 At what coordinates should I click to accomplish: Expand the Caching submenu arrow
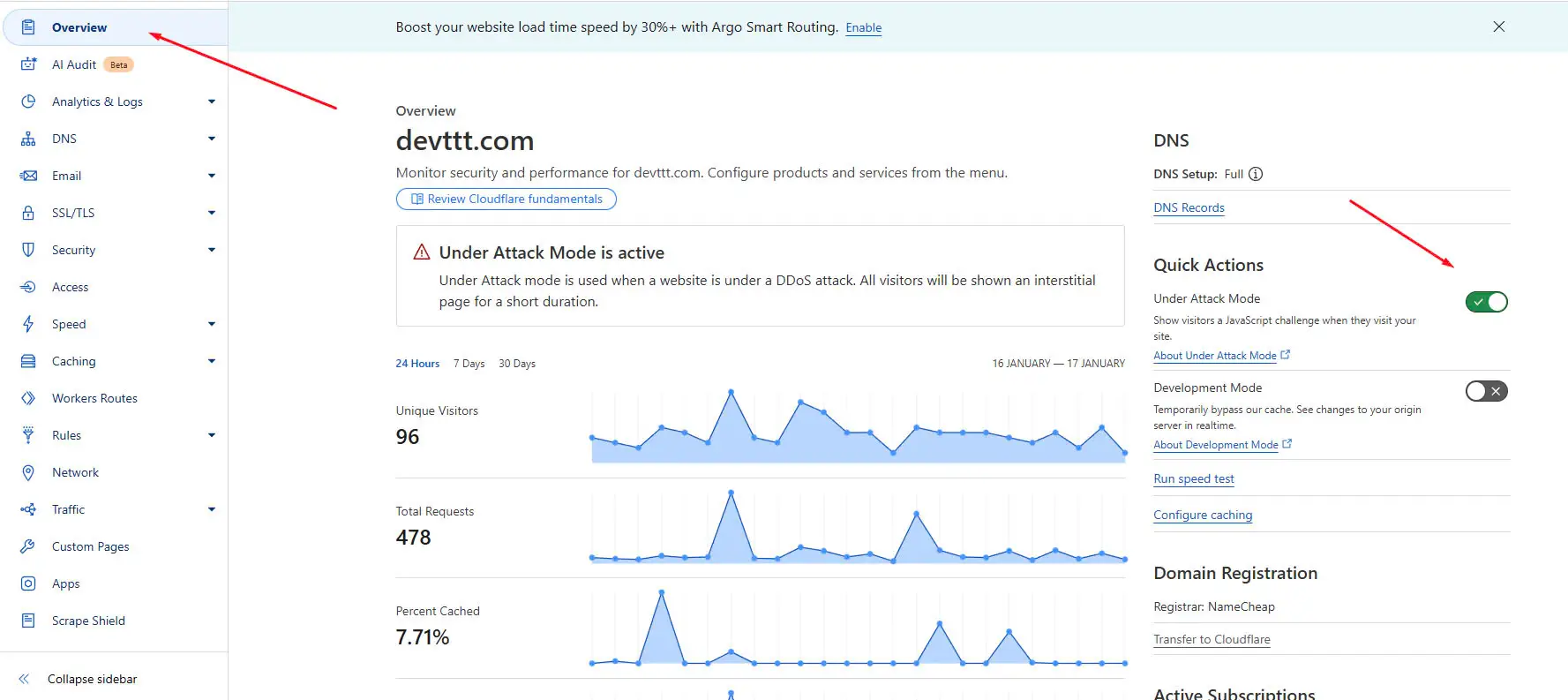pyautogui.click(x=212, y=361)
